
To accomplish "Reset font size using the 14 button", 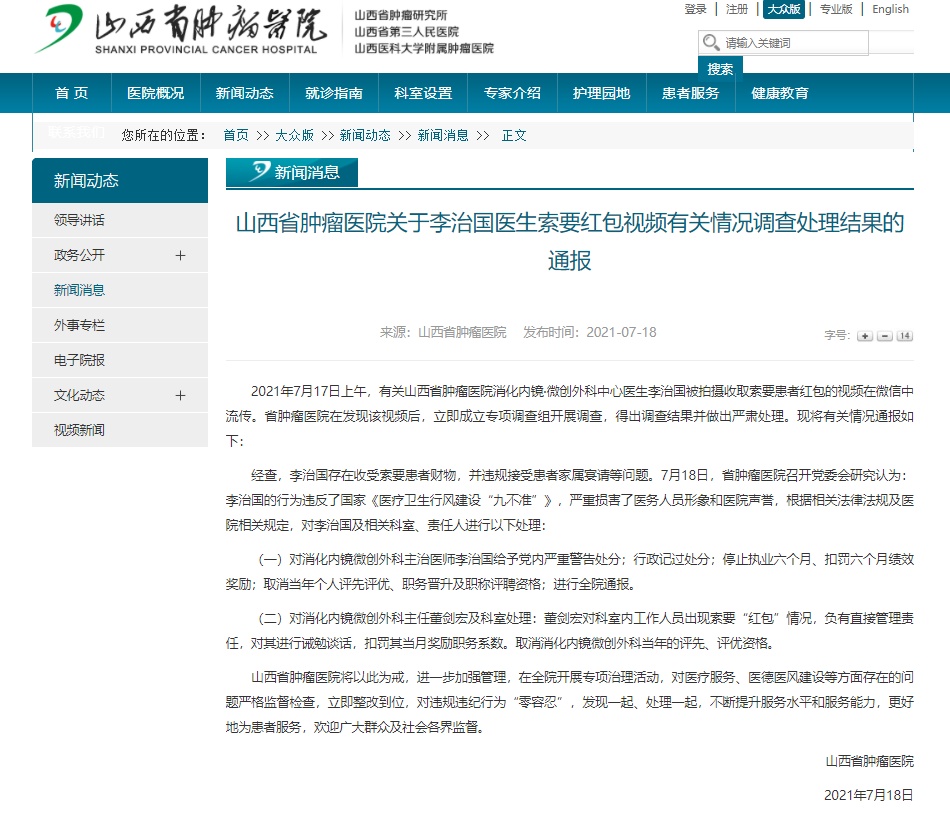I will click(904, 336).
